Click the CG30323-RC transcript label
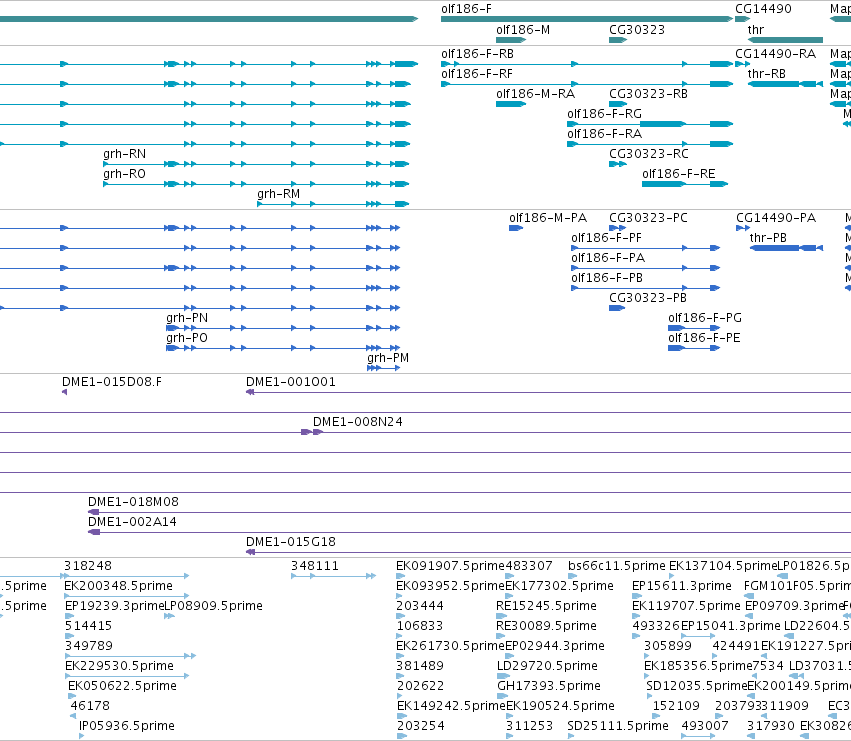Image resolution: width=851 pixels, height=741 pixels. tap(649, 154)
